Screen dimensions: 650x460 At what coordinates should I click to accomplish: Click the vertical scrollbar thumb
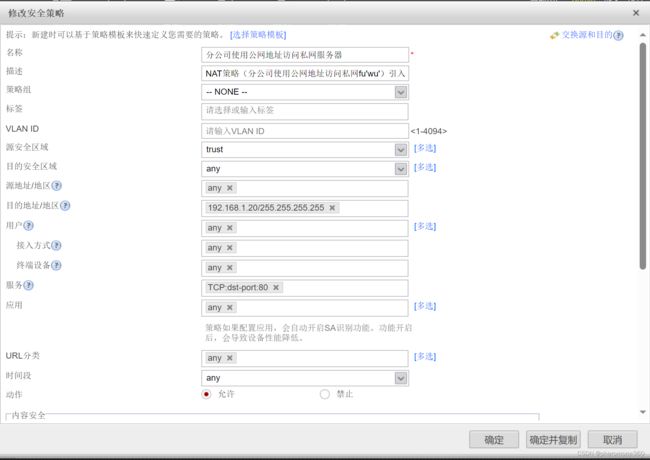(643, 156)
